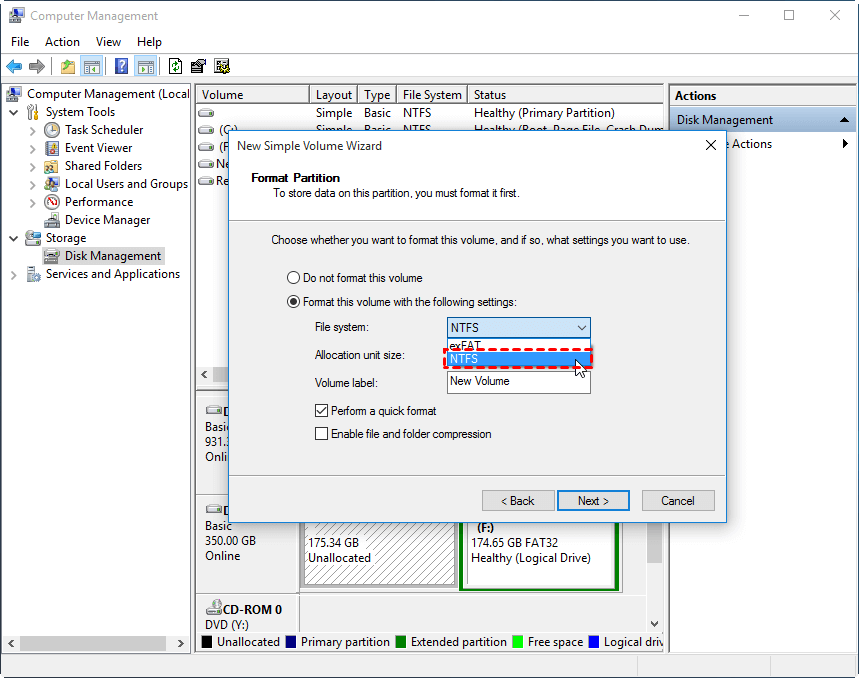The width and height of the screenshot is (859, 678).
Task: Choose exFAT in the file system list
Action: pyautogui.click(x=519, y=345)
